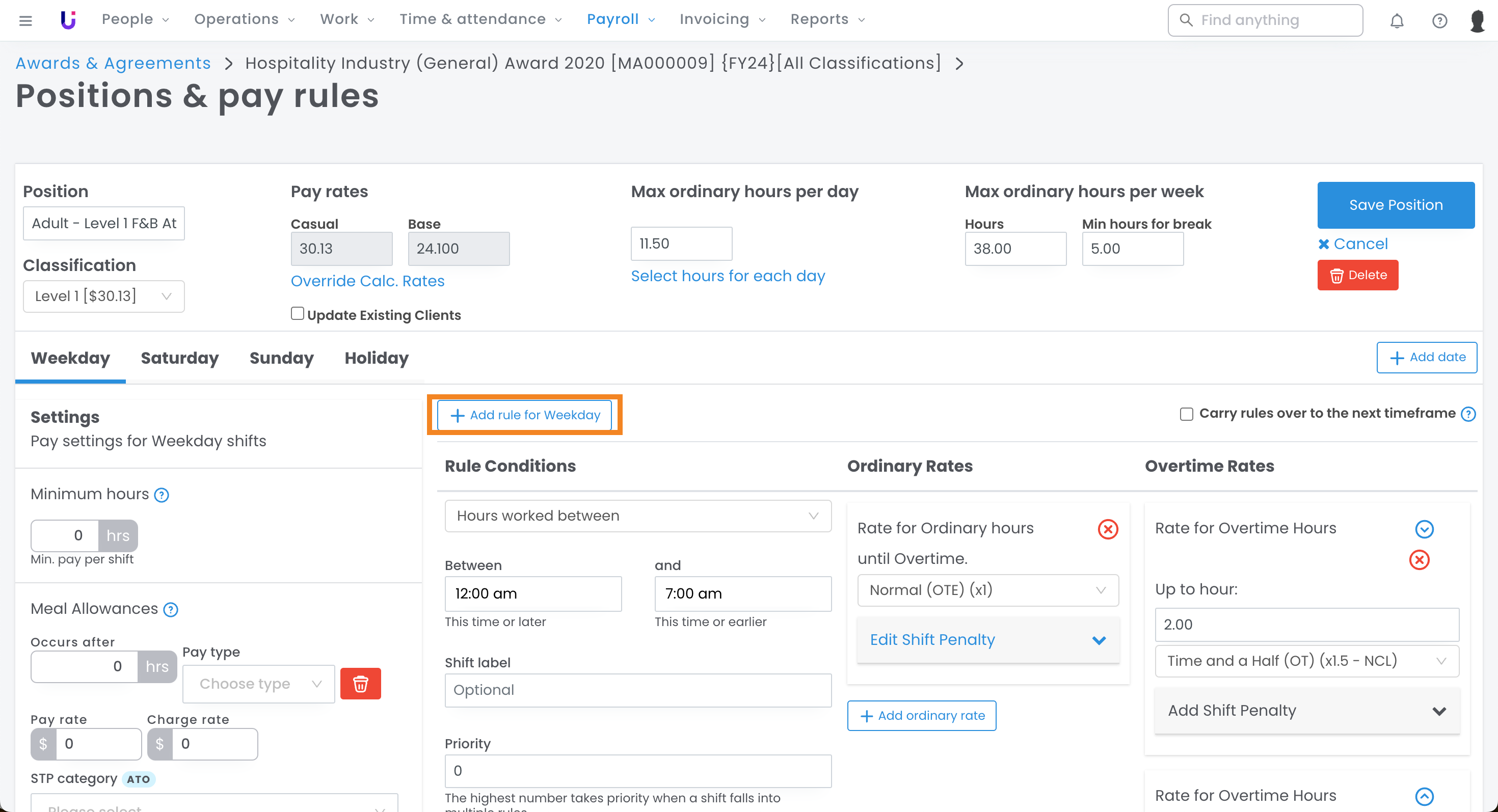The image size is (1498, 812).
Task: Click the Save Position button
Action: click(x=1395, y=205)
